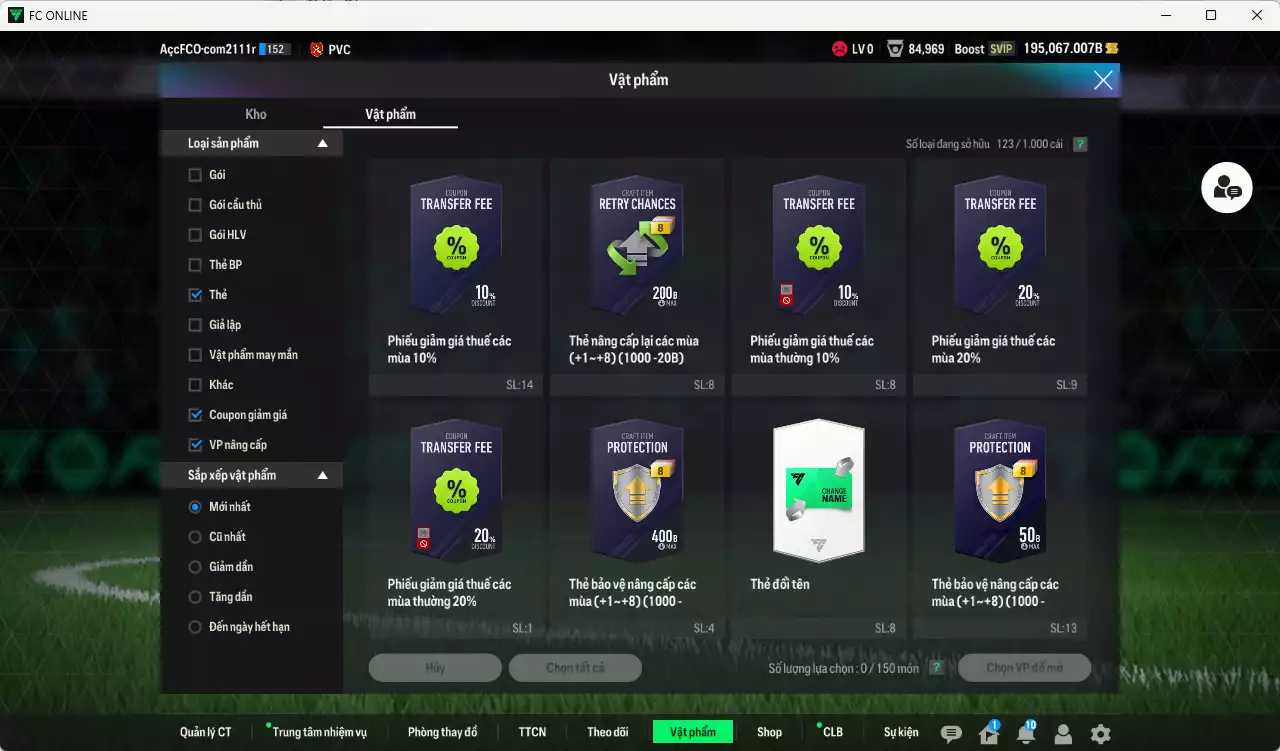Collapse the Loại sản phẩm section
Viewport: 1280px width, 751px height.
322,144
